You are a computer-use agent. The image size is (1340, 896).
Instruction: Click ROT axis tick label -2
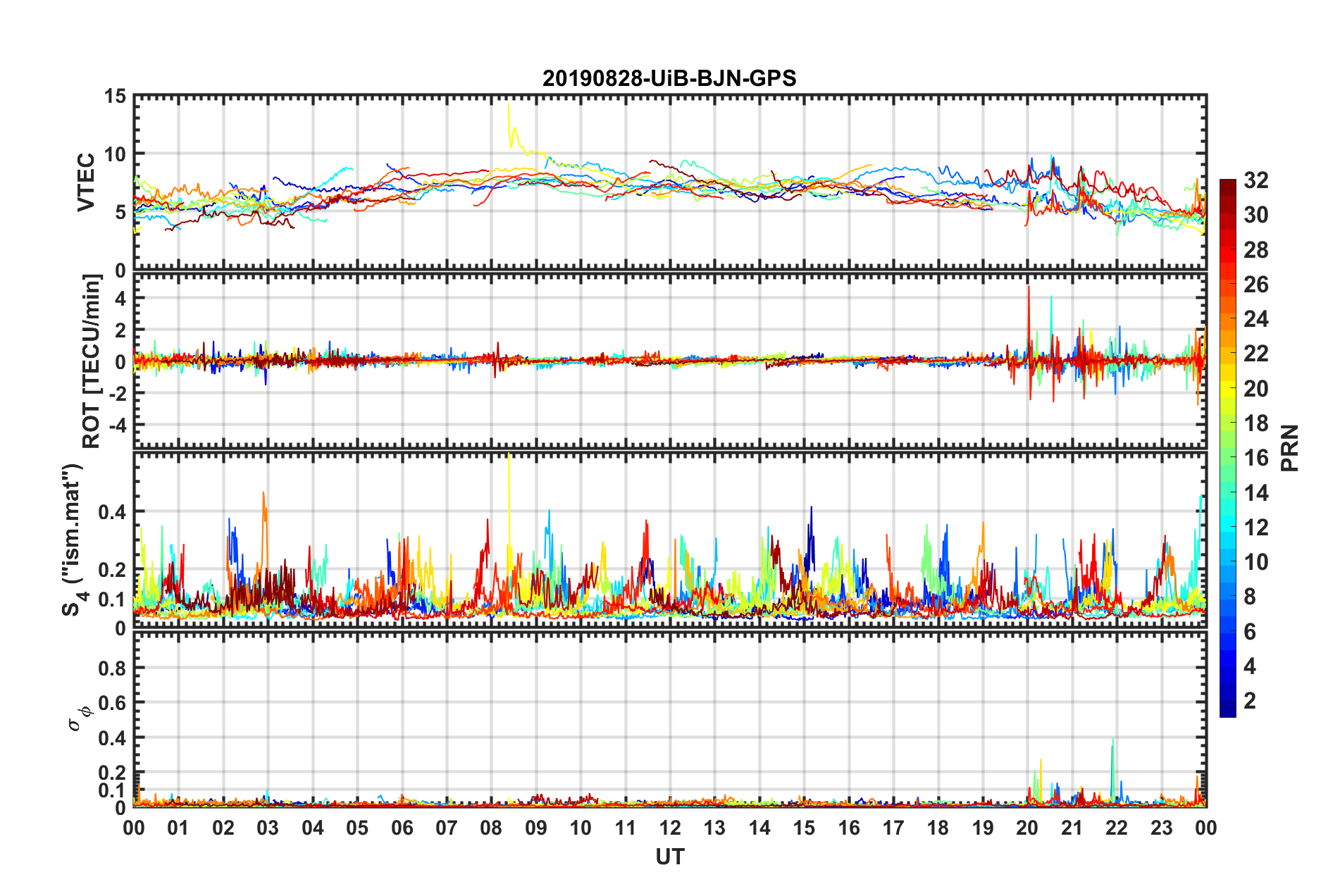(x=116, y=394)
